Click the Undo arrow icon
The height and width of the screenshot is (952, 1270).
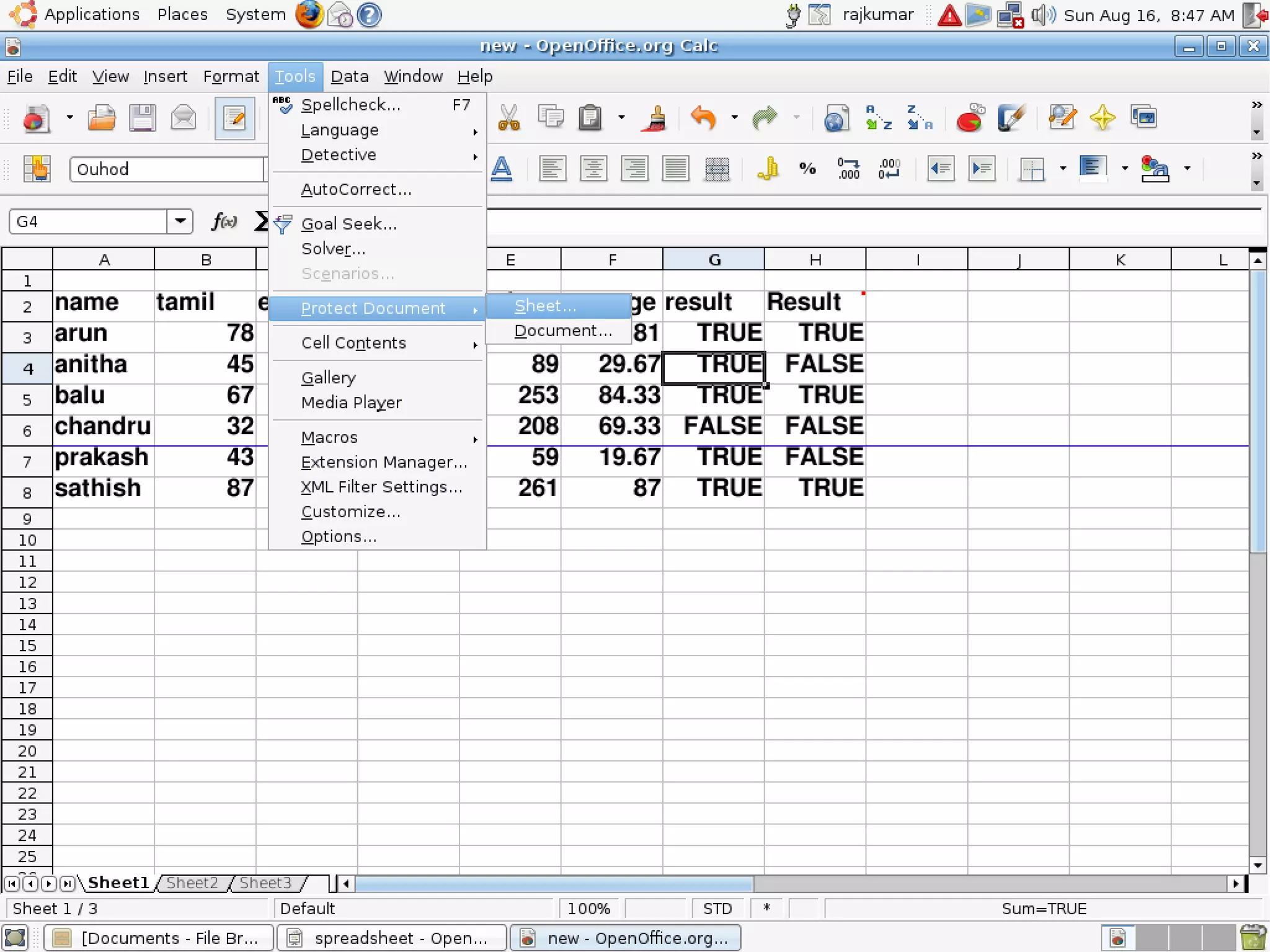pos(703,118)
